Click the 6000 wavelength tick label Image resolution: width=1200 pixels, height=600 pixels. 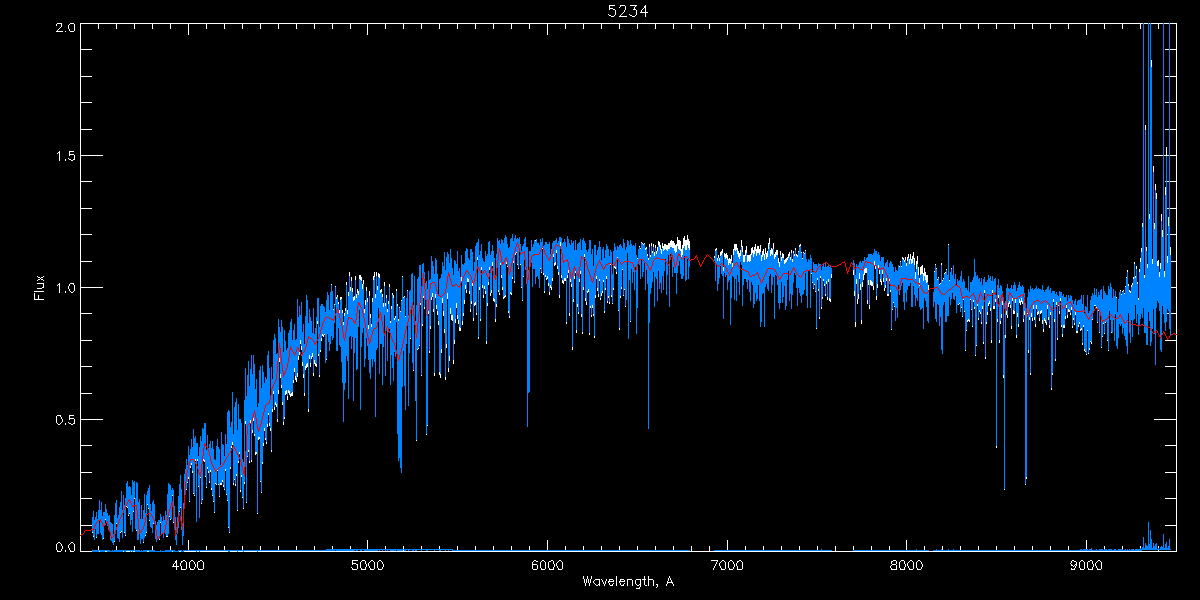pos(548,563)
